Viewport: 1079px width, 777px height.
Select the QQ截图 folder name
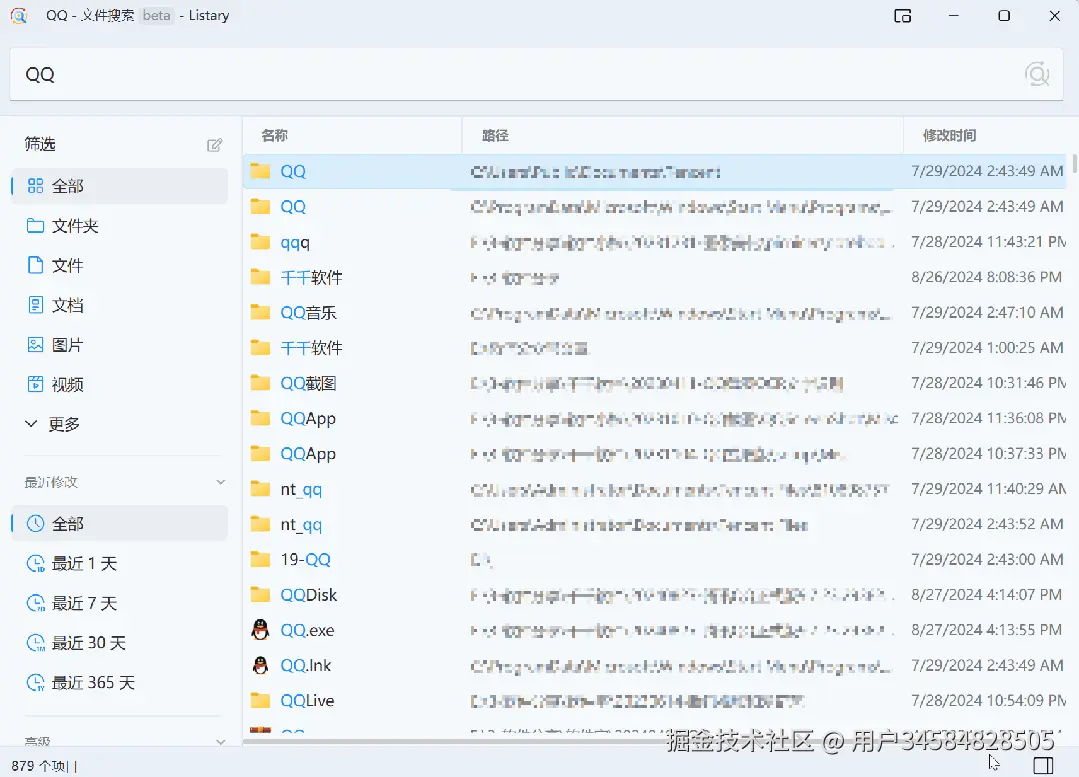[x=308, y=383]
